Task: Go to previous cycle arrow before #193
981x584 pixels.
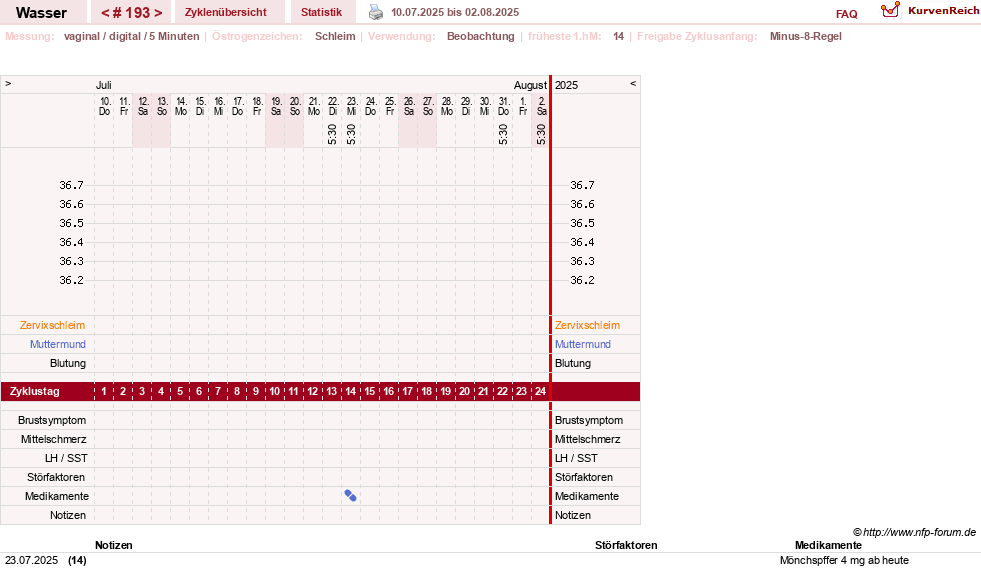Action: pos(105,13)
